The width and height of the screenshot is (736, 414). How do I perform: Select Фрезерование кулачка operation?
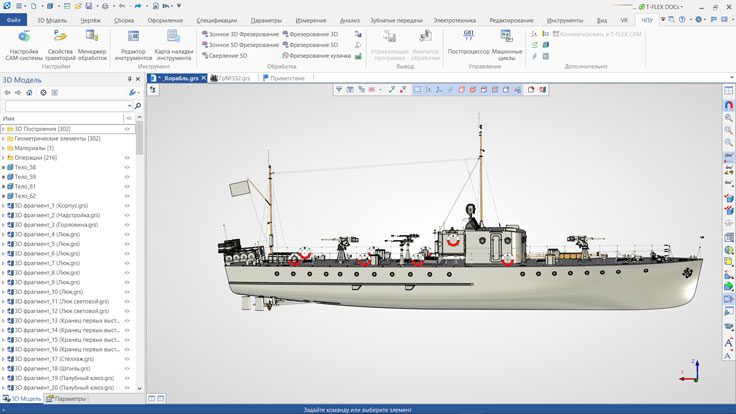(317, 56)
